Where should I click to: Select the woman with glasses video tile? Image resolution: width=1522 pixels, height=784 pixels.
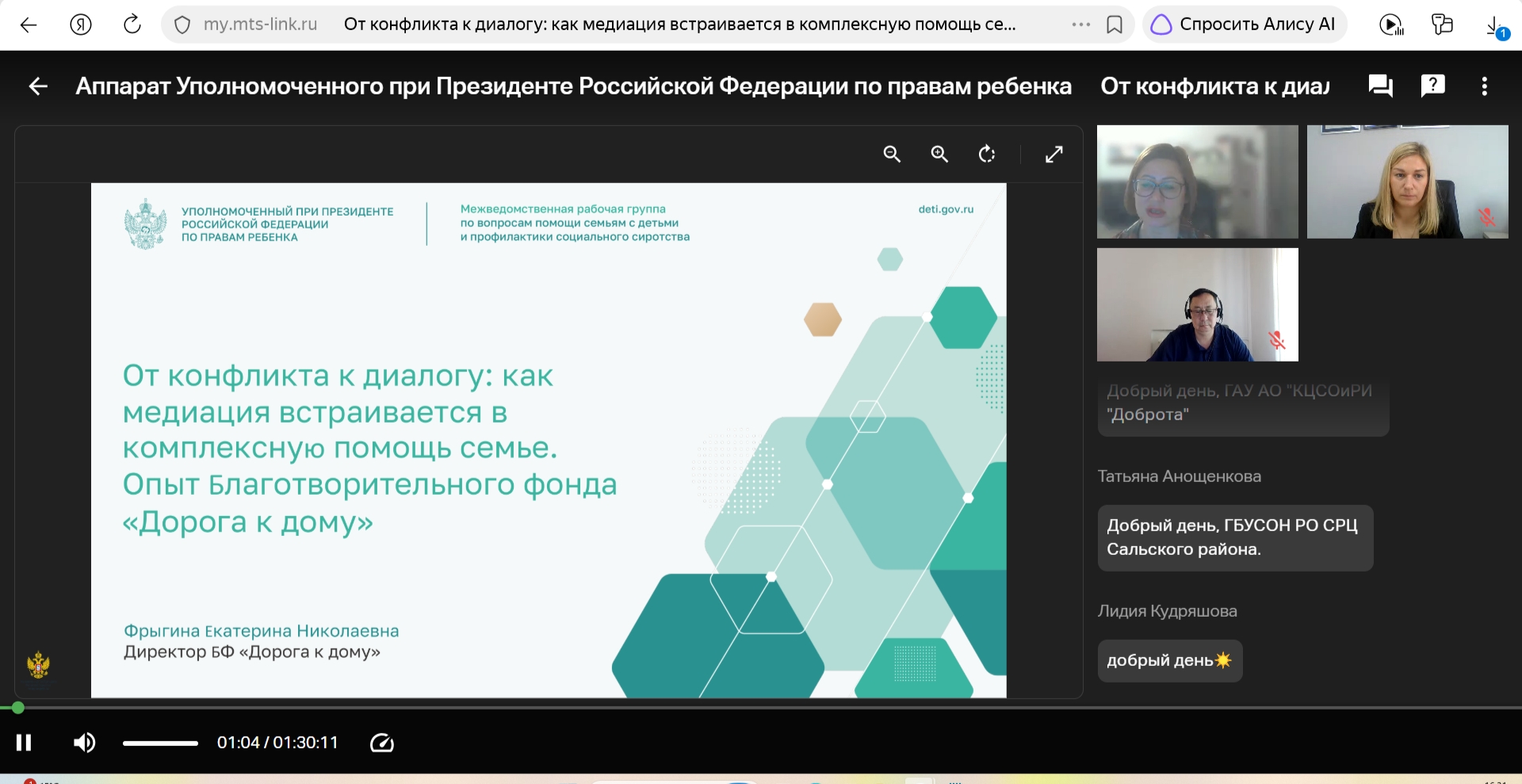pos(1198,182)
